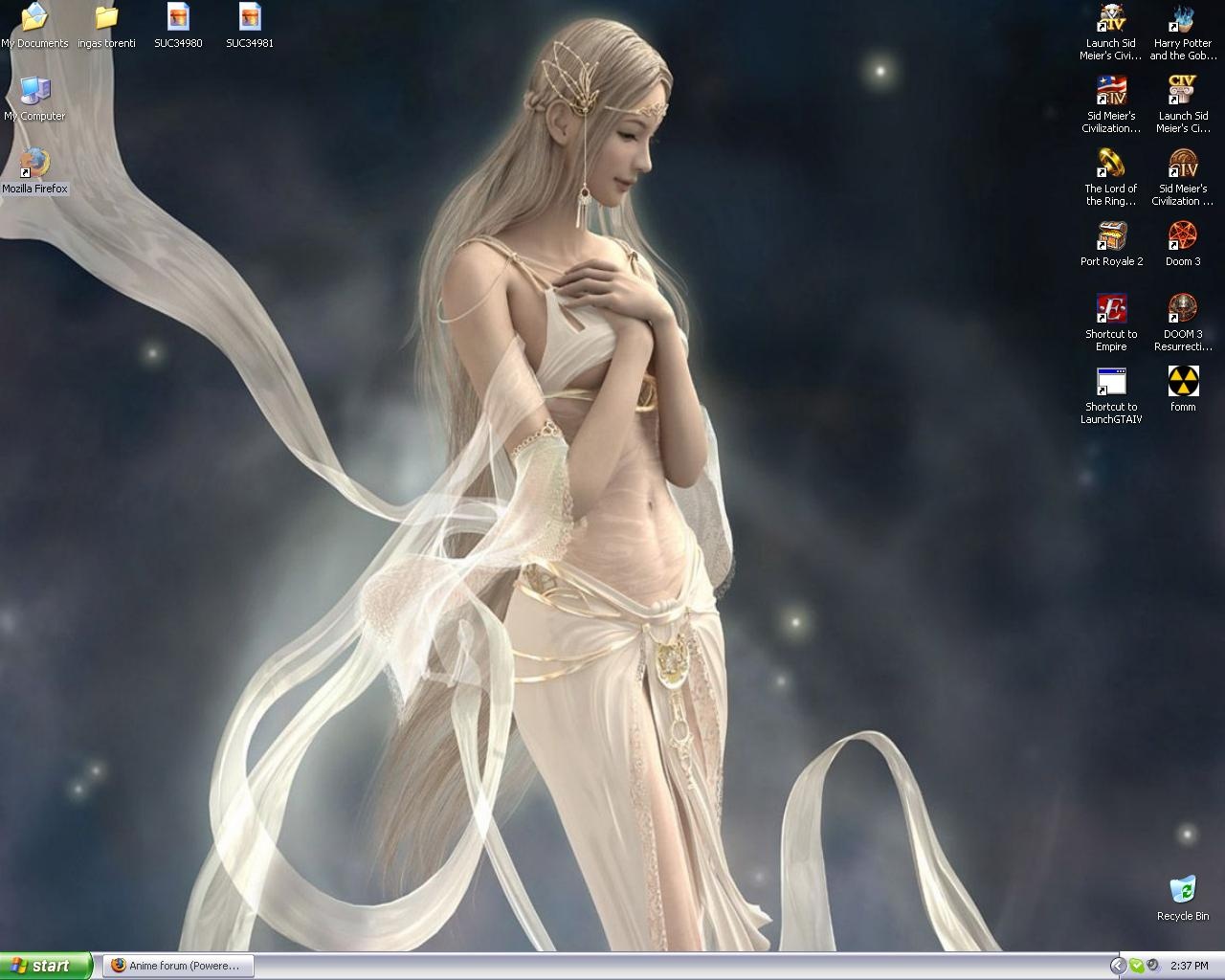
Task: Select the fomm radiation icon
Action: pyautogui.click(x=1183, y=382)
